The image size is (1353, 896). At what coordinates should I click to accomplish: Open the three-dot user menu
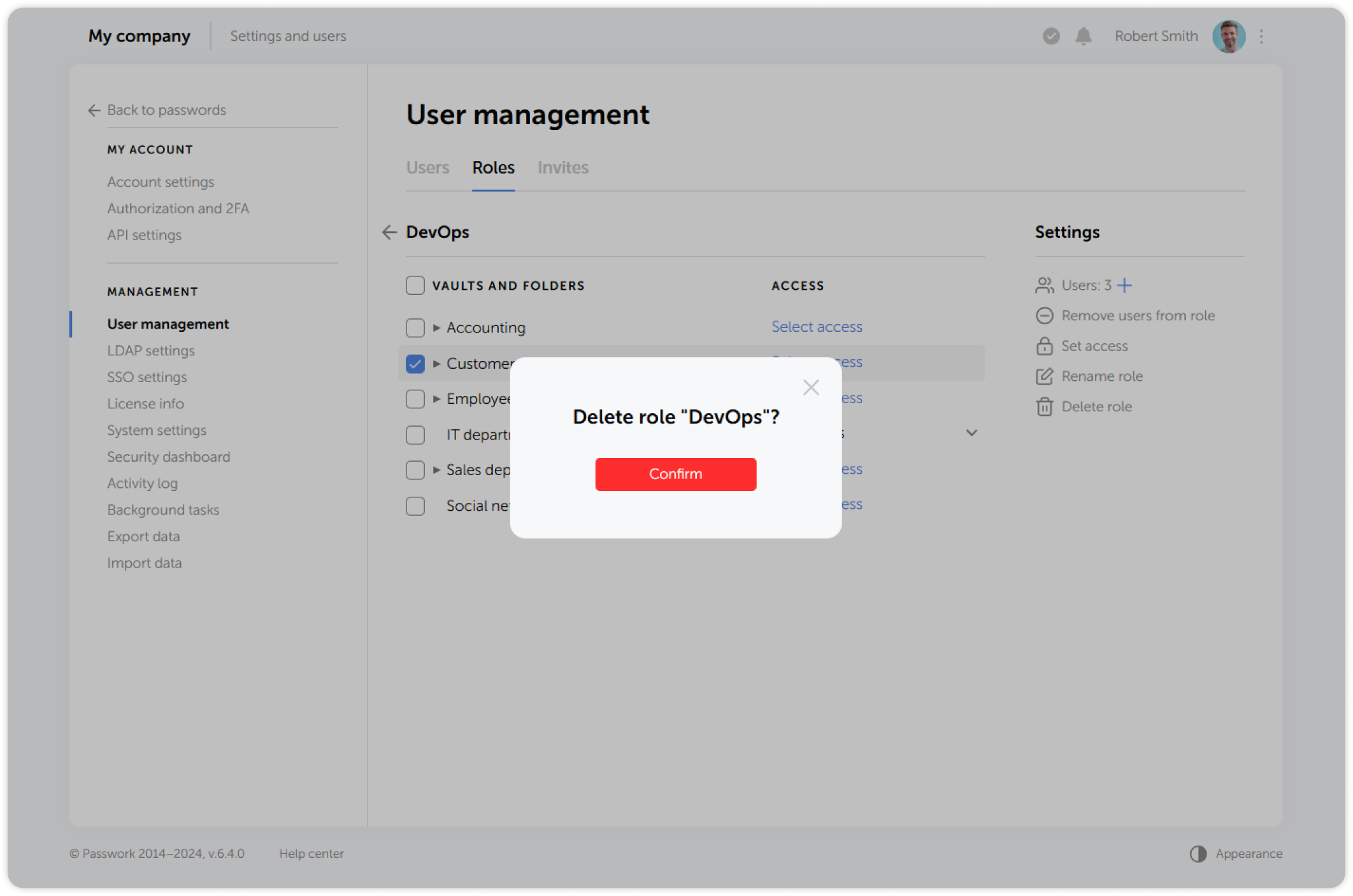[x=1261, y=36]
